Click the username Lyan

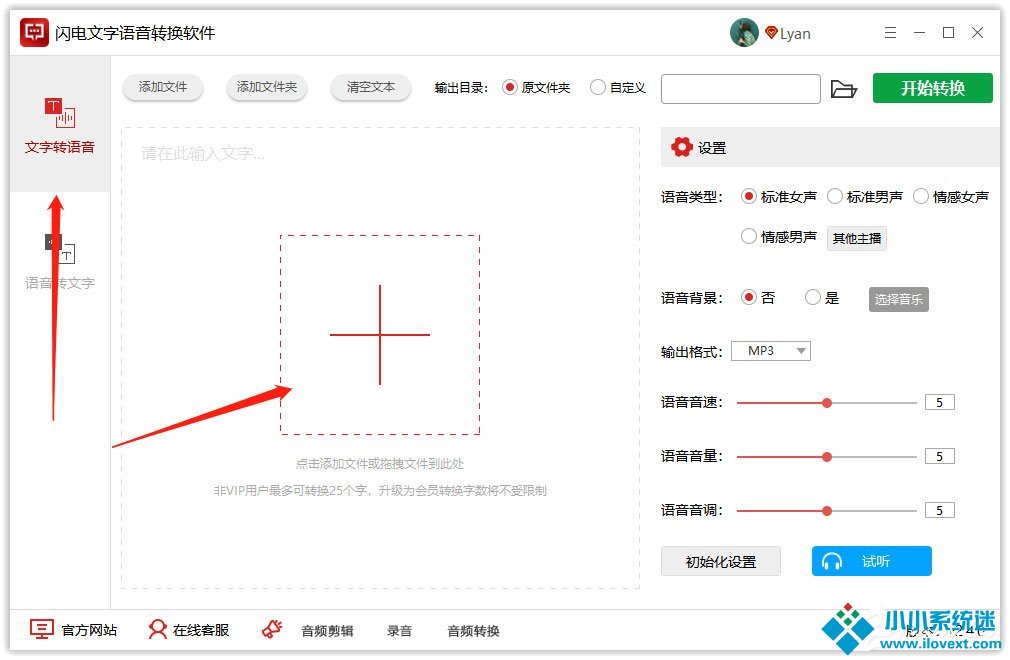[x=795, y=33]
